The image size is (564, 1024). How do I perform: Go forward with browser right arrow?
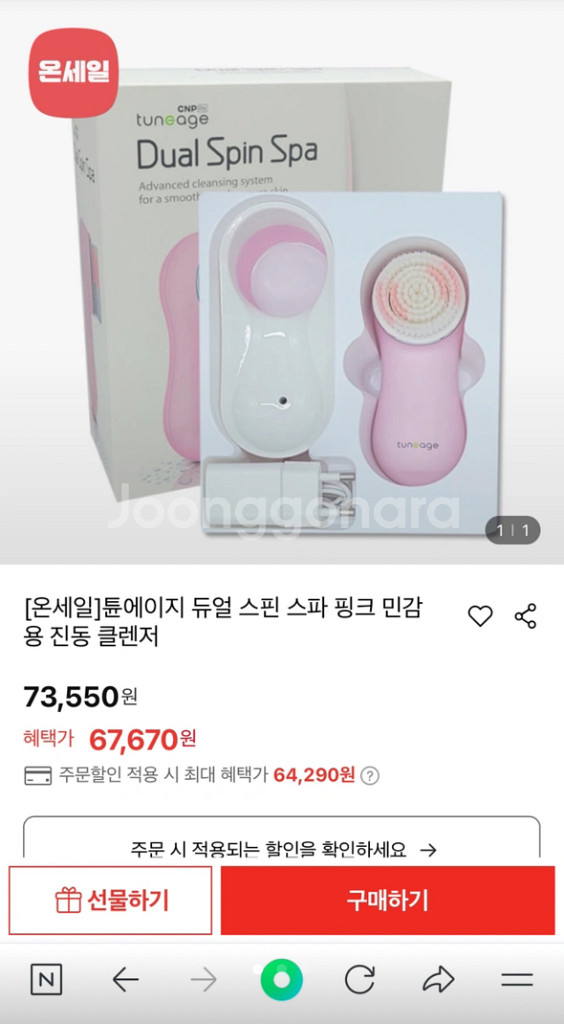[x=204, y=979]
